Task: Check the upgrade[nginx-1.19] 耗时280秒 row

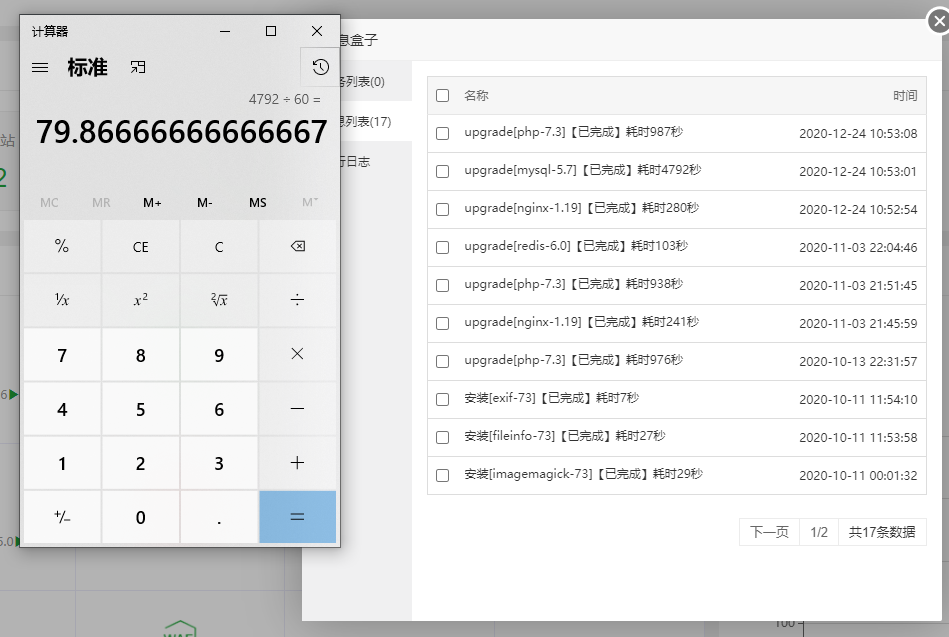Action: (442, 210)
